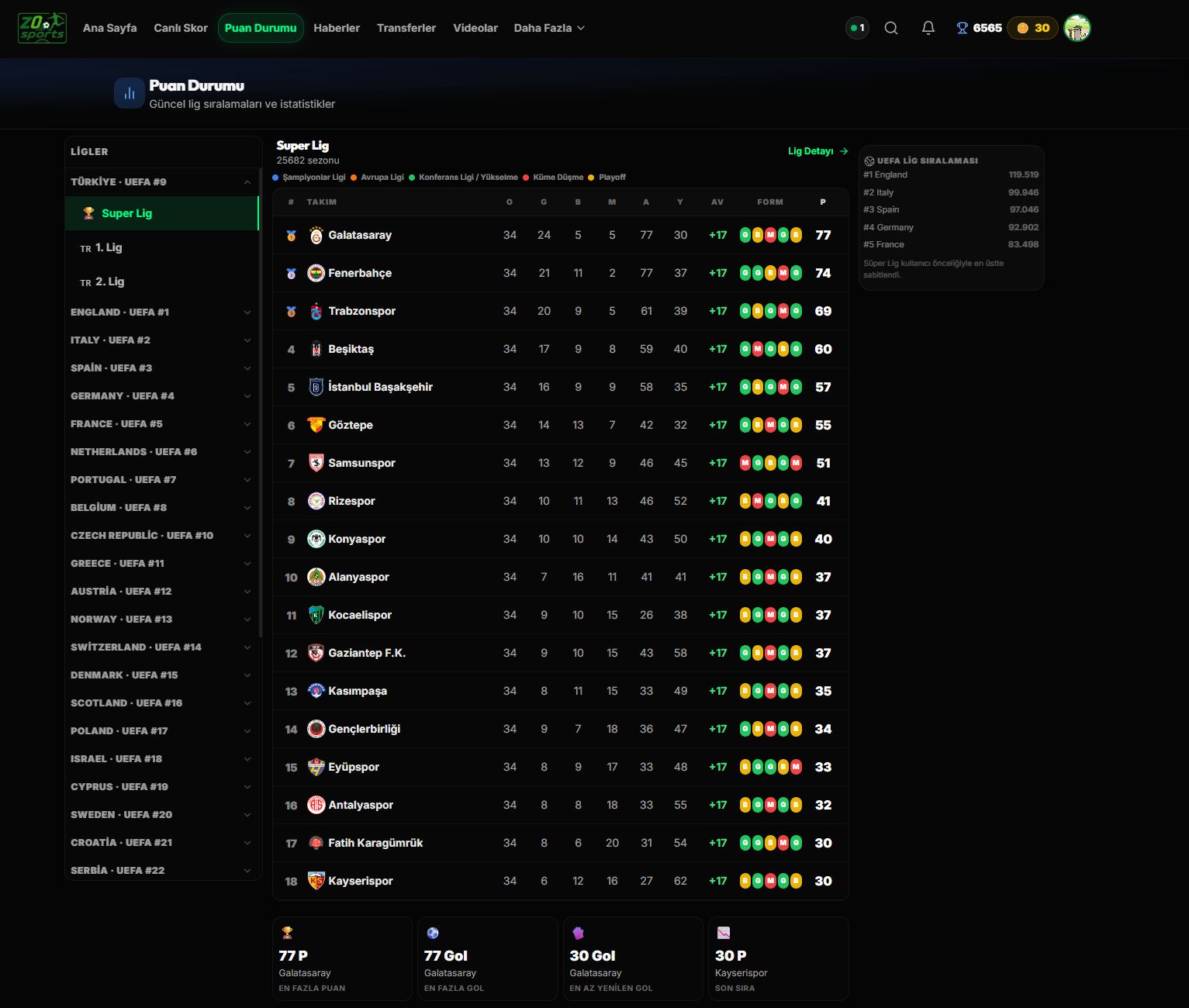Expand the Italy · UEFA #2 section
The height and width of the screenshot is (1008, 1189).
coord(162,340)
